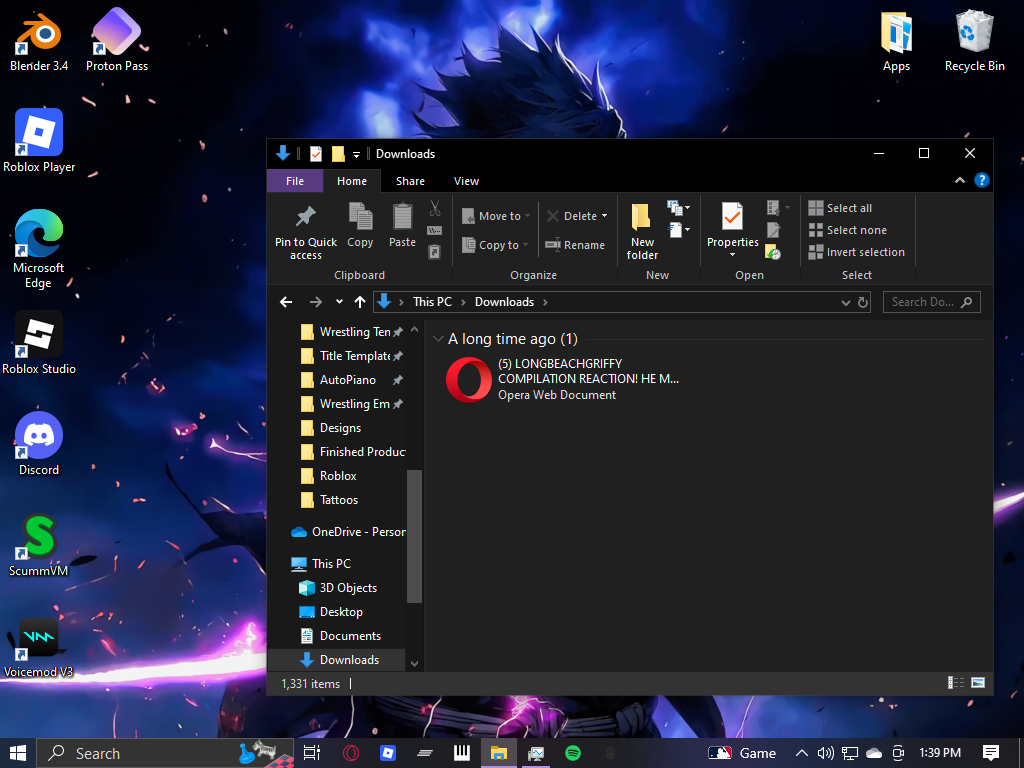Create a New folder from the ribbon
This screenshot has width=1024, height=768.
pyautogui.click(x=642, y=230)
